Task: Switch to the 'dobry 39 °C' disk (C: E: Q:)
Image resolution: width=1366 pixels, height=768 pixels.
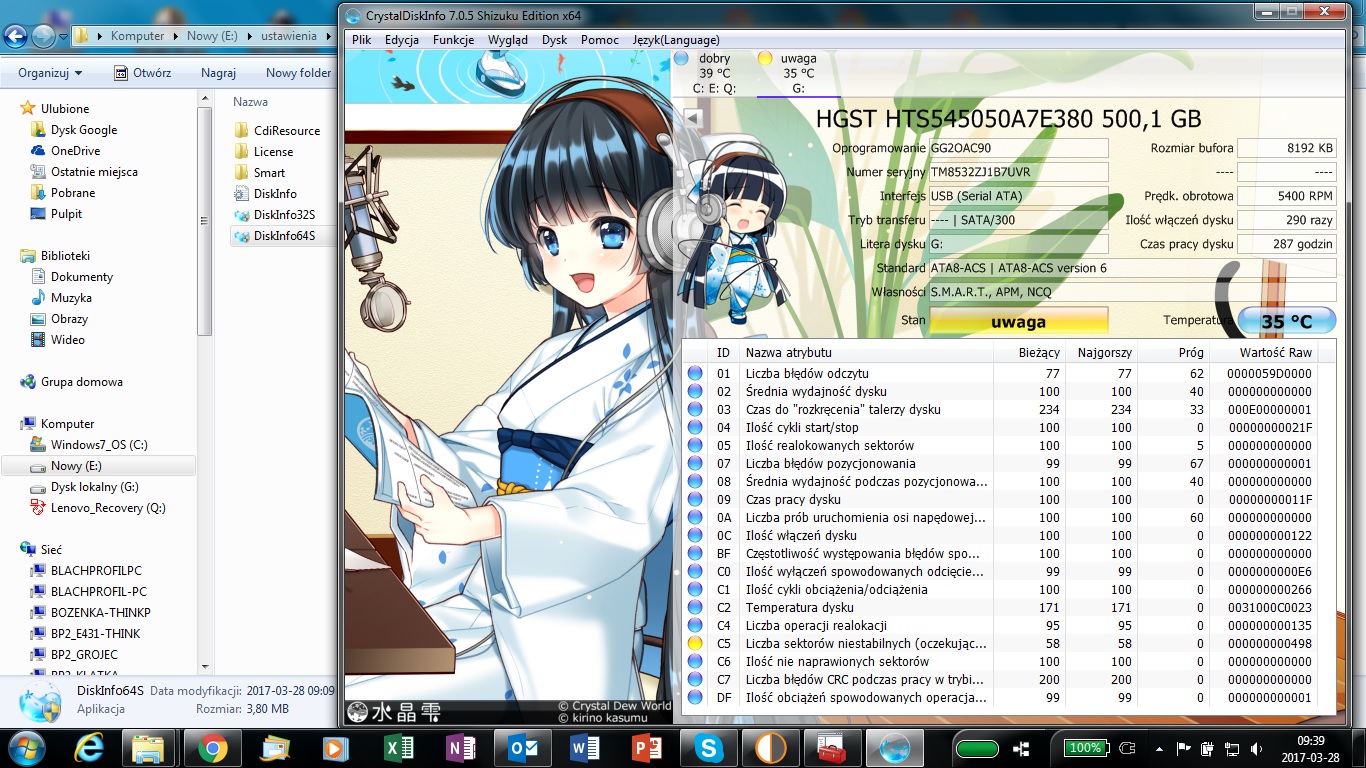Action: tap(714, 73)
